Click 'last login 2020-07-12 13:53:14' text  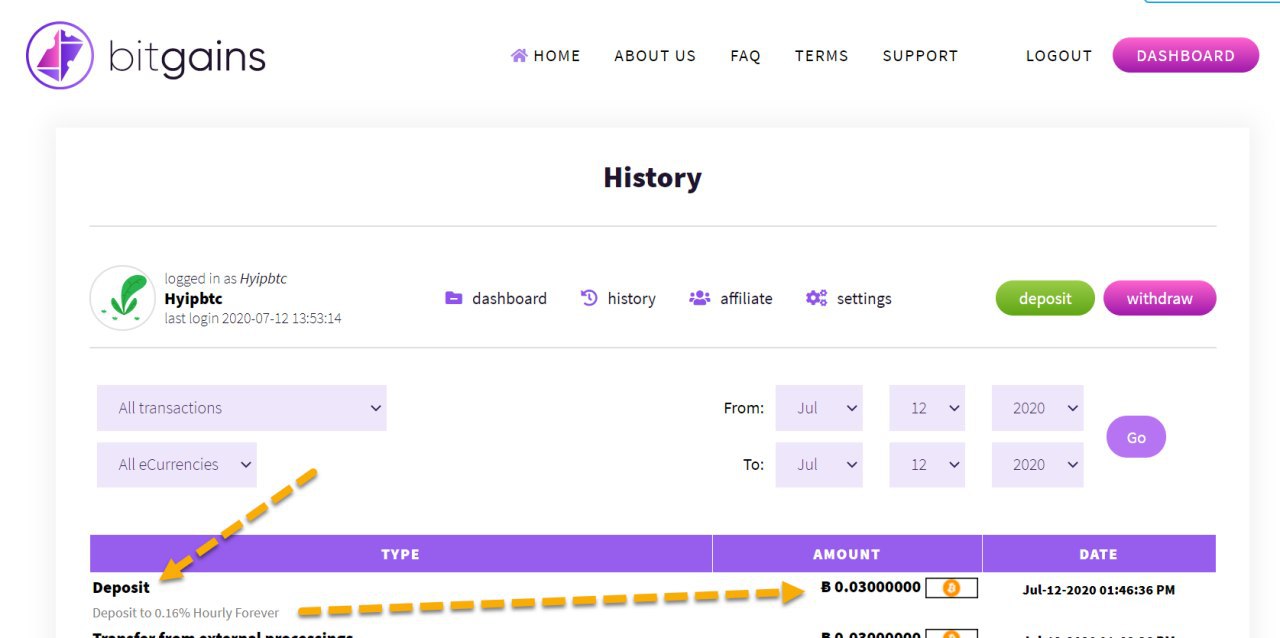click(x=253, y=318)
